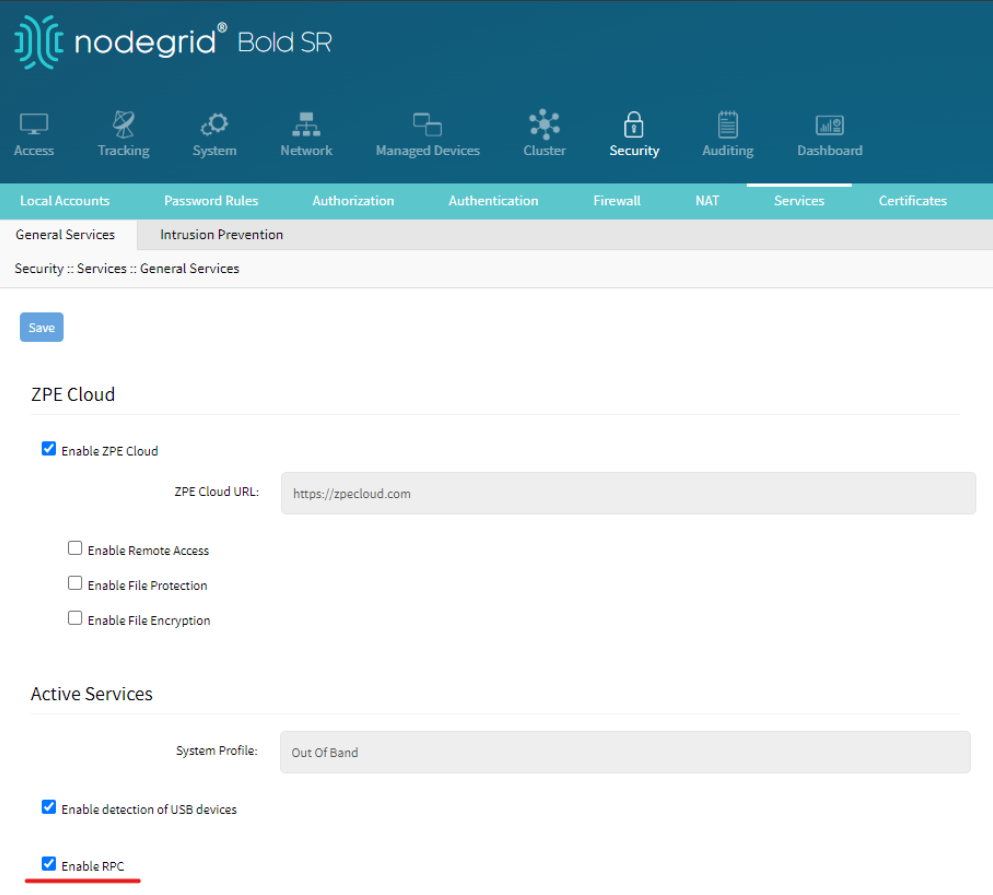Screen dimensions: 993x895
Task: Click the ZPE Cloud URL field
Action: point(628,493)
